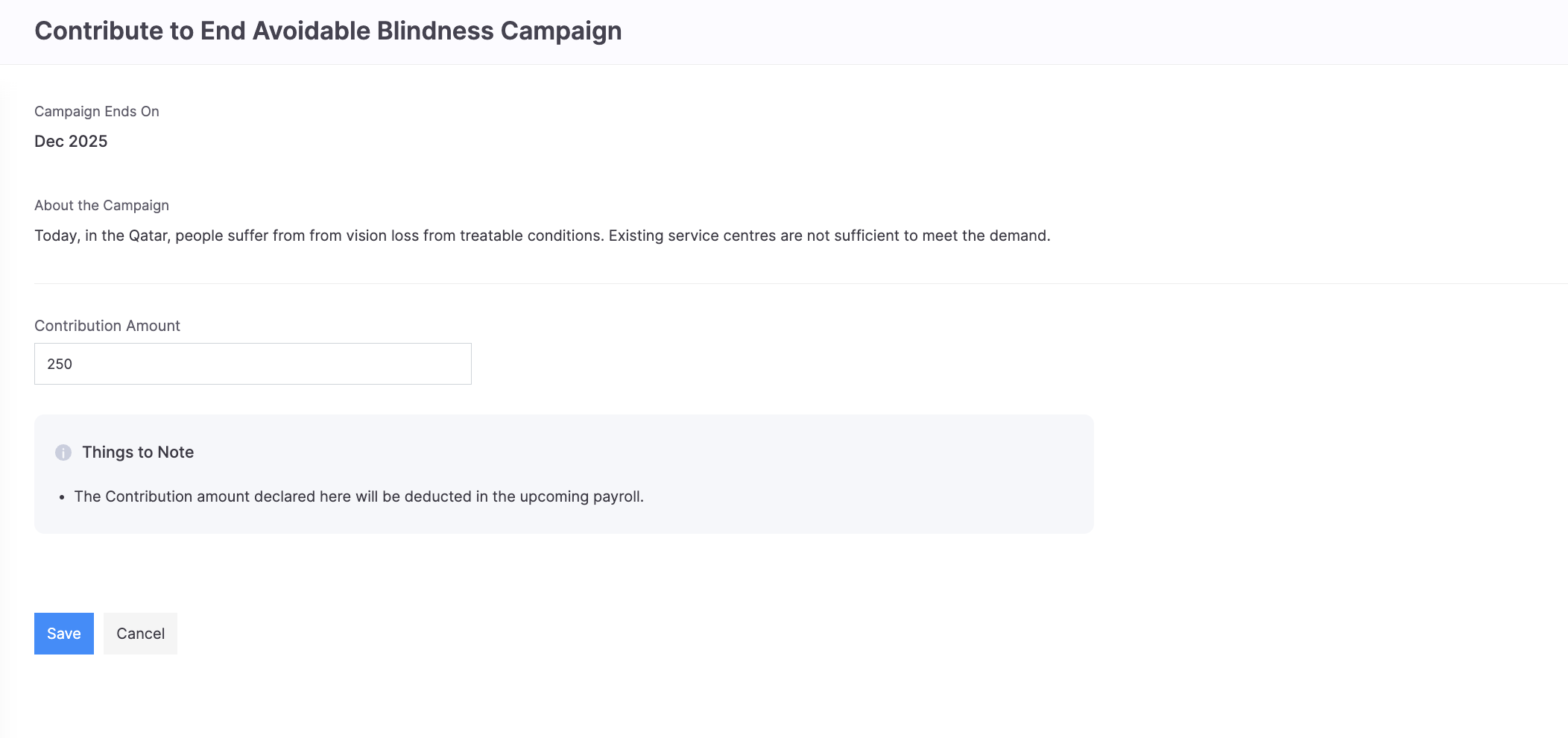Click the word "Blindness" in the title
1568x738 pixels.
pos(435,31)
